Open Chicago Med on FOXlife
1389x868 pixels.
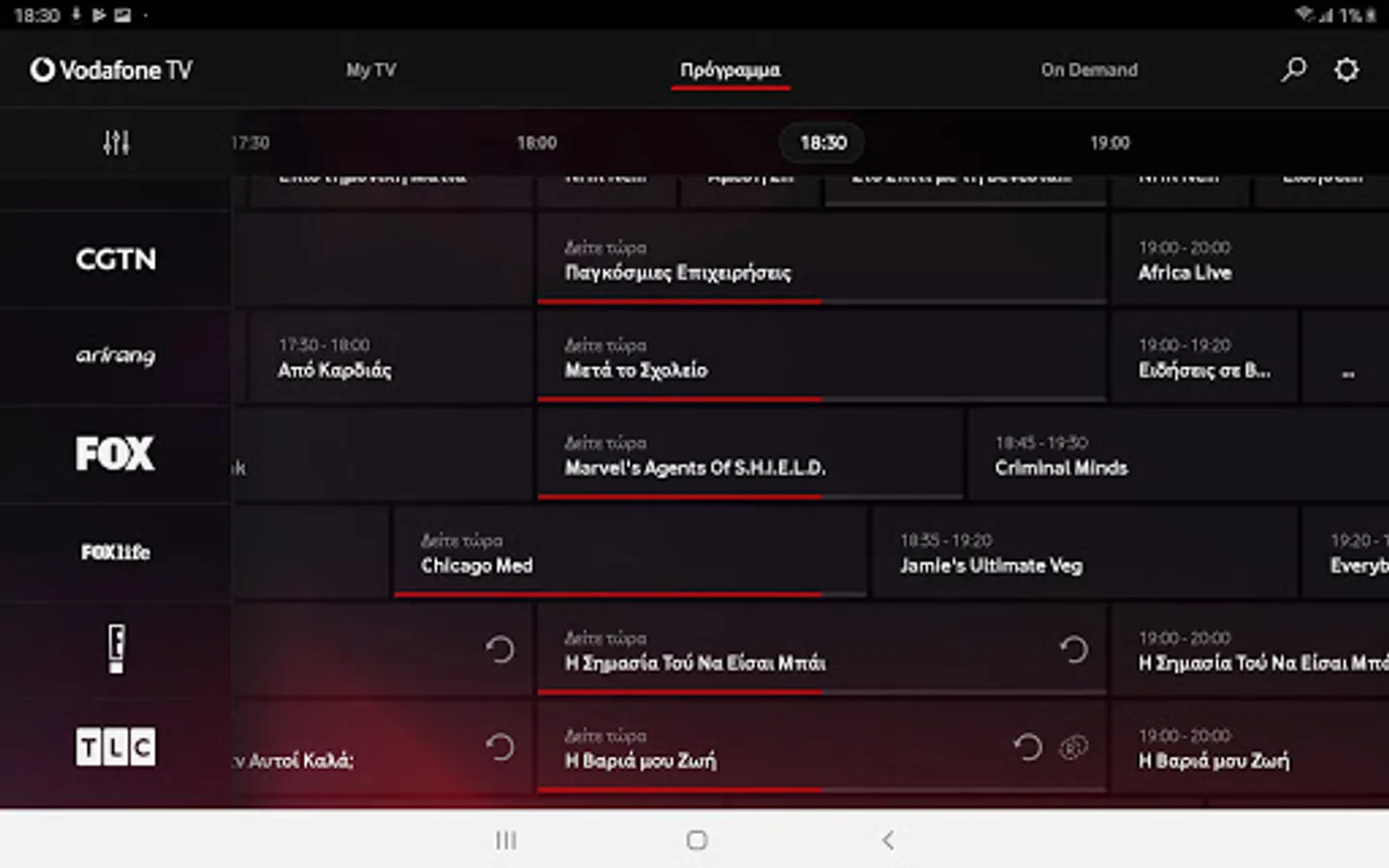(630, 552)
